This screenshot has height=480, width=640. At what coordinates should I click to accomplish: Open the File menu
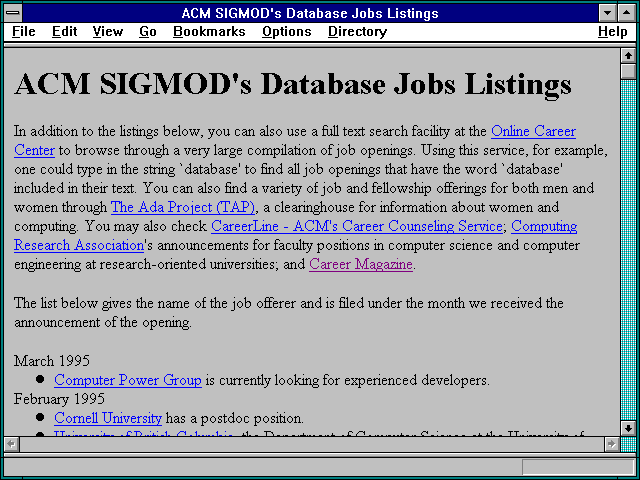pyautogui.click(x=24, y=32)
